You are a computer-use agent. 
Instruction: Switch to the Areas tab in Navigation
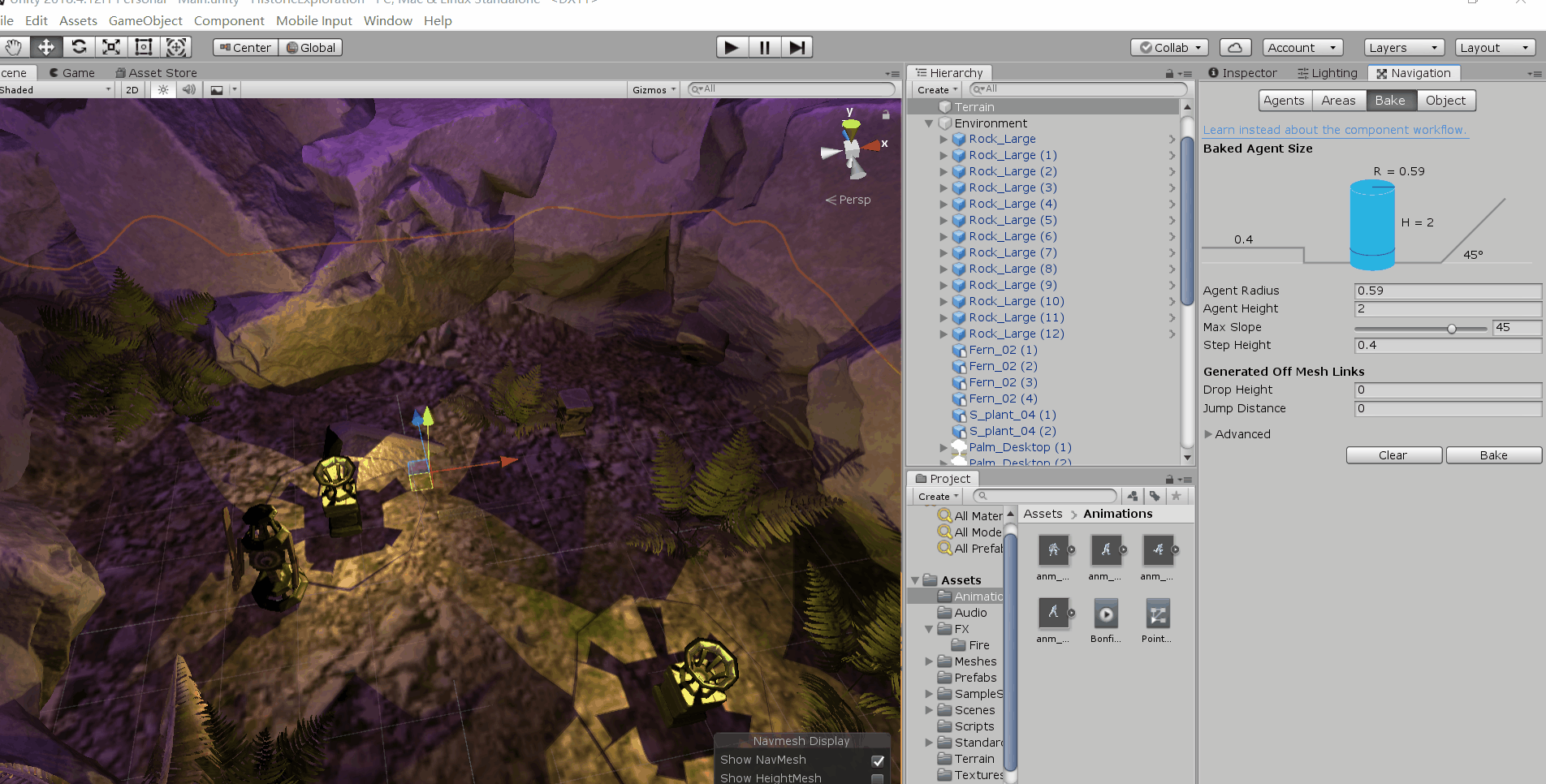(x=1339, y=100)
